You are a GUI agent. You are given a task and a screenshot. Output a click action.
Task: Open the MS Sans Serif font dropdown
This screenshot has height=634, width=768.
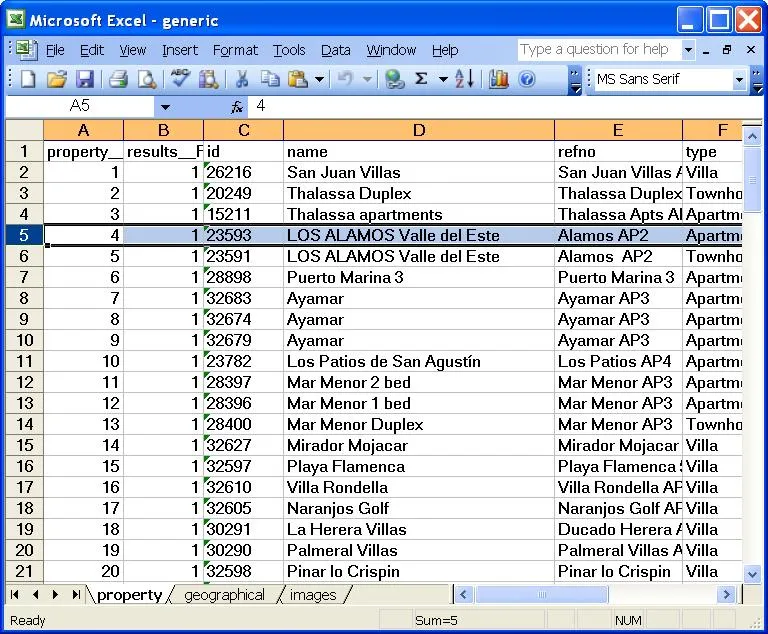(739, 79)
